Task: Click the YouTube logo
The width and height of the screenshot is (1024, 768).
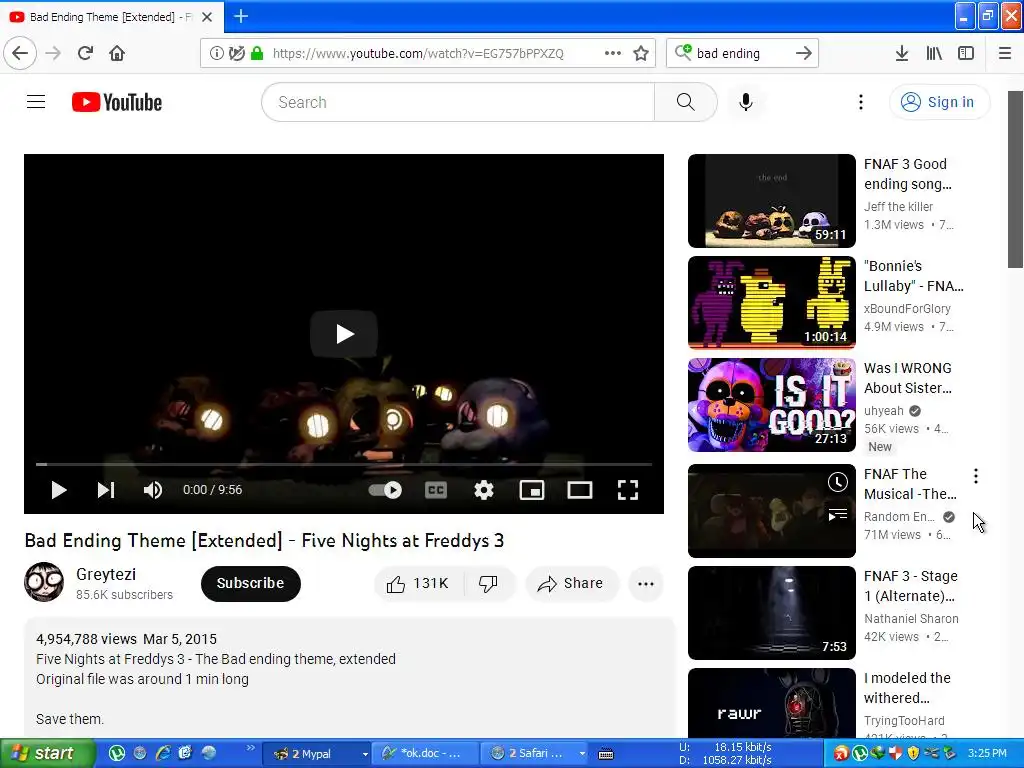Action: [x=117, y=102]
